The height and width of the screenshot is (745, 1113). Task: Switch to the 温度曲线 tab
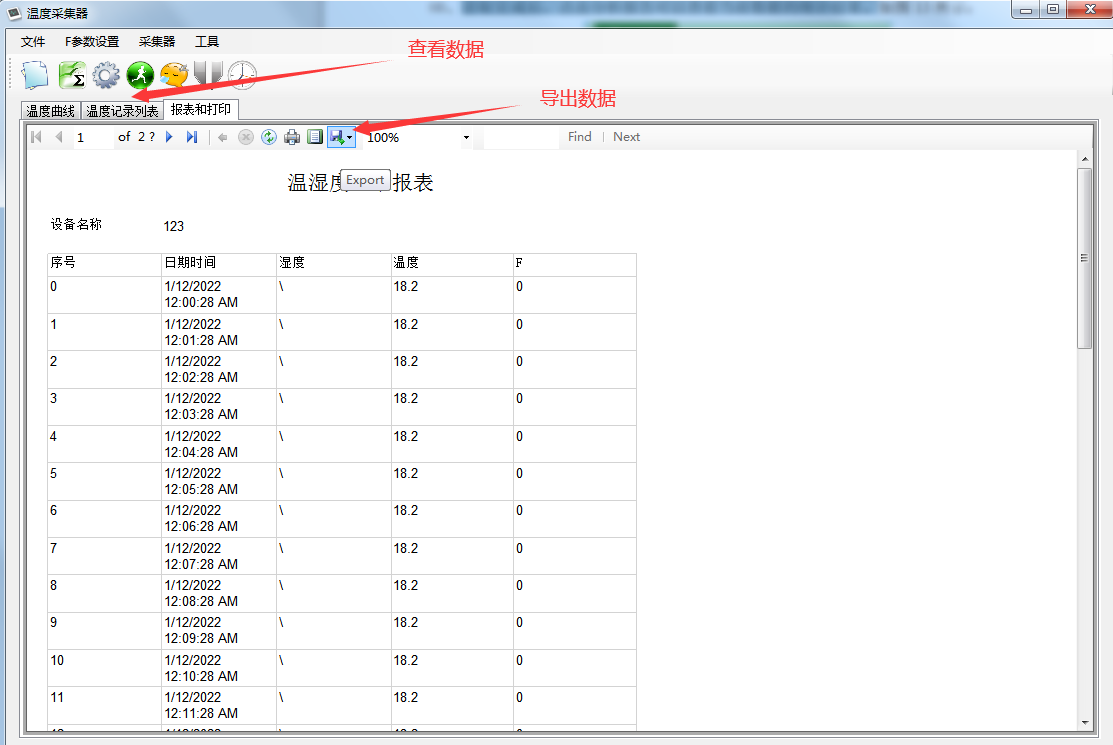click(51, 110)
